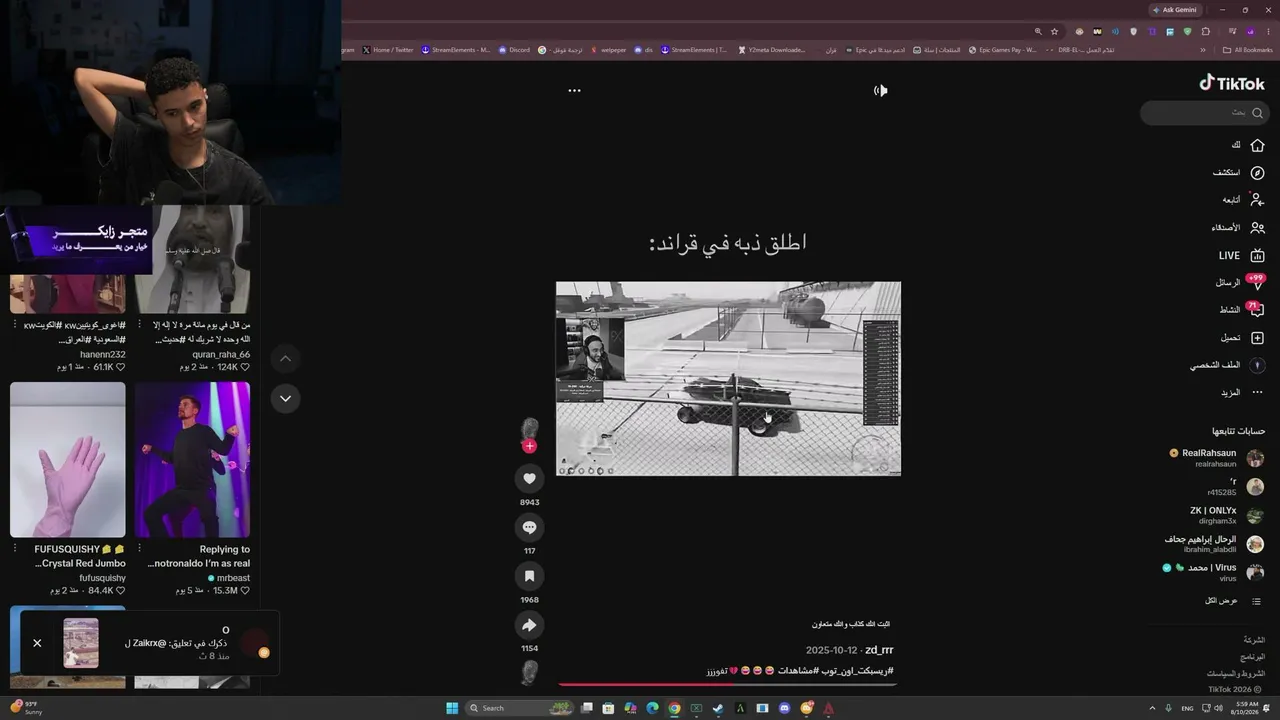Image resolution: width=1280 pixels, height=720 pixels.
Task: Open the Windows Start menu
Action: pyautogui.click(x=452, y=708)
